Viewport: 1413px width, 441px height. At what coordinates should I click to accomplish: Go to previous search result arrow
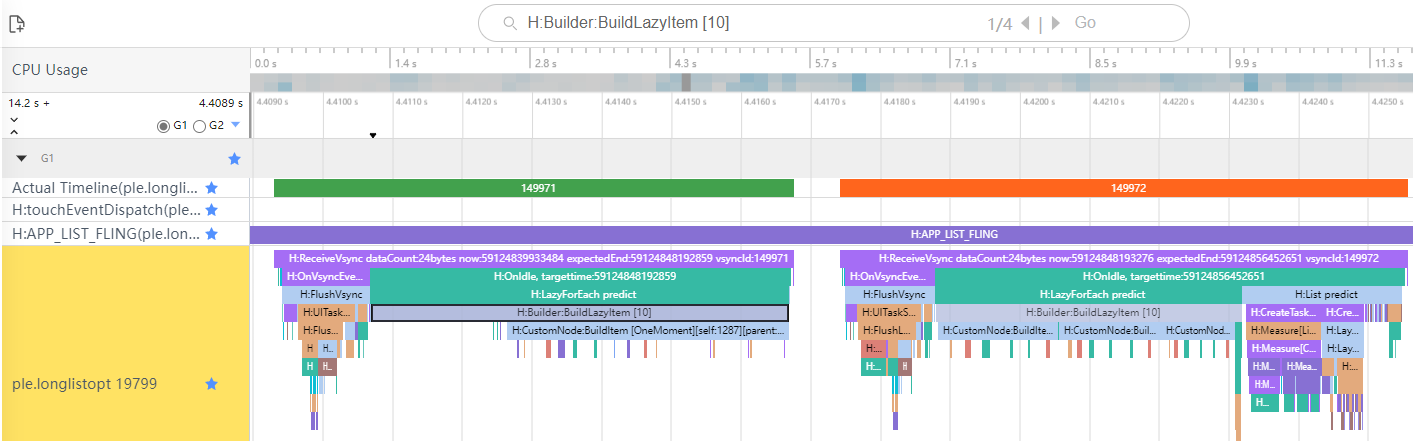[x=1025, y=23]
